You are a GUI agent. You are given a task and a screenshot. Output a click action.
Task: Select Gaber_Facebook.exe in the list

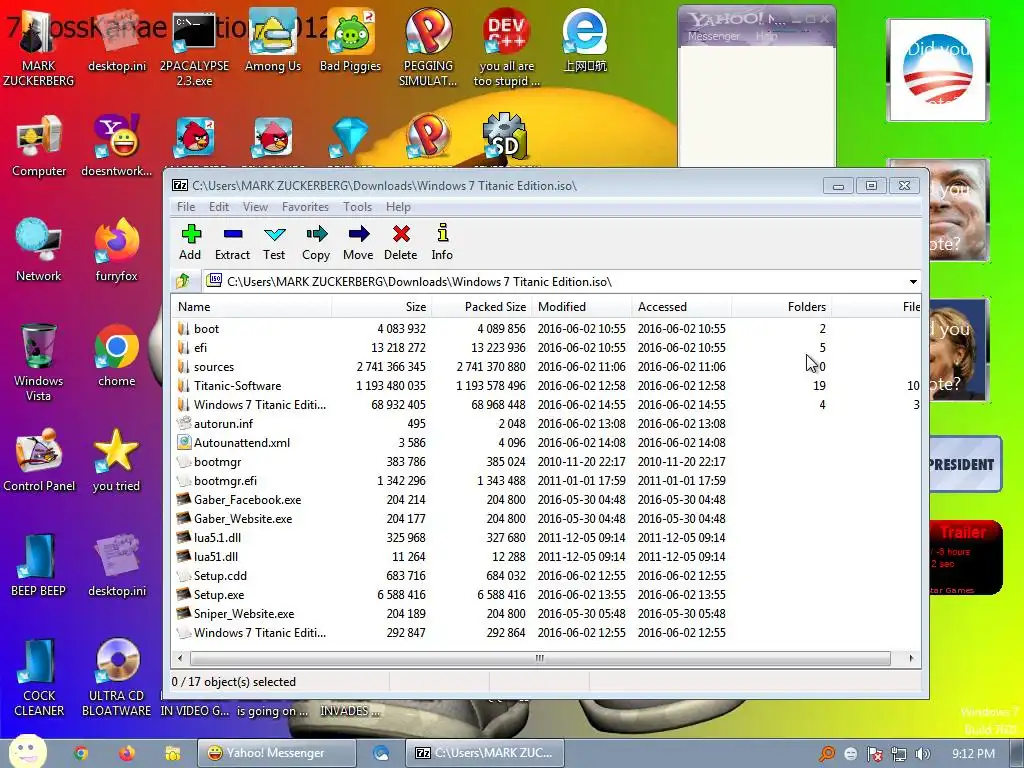(546, 500)
